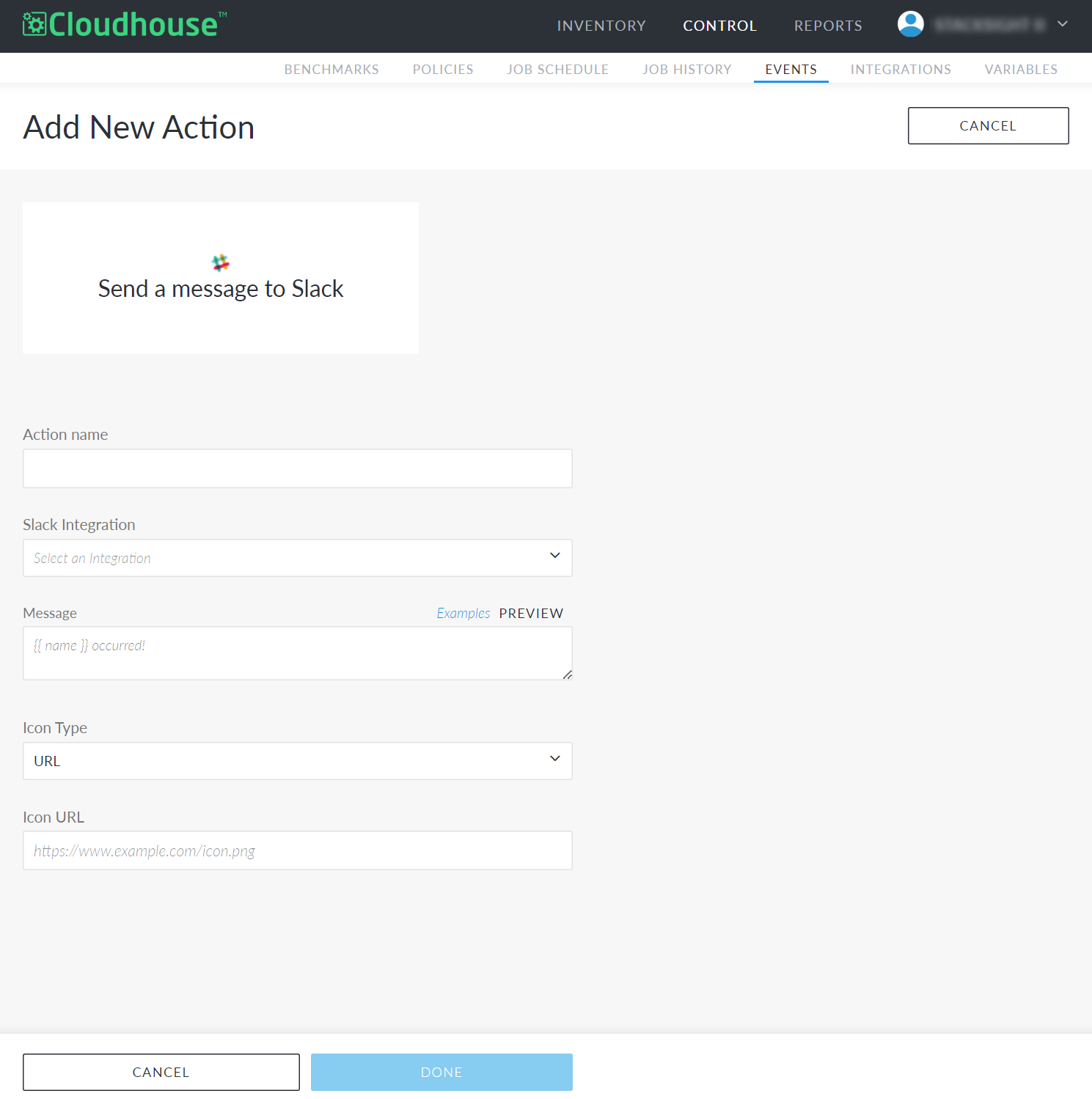Click the user avatar icon

click(x=910, y=24)
